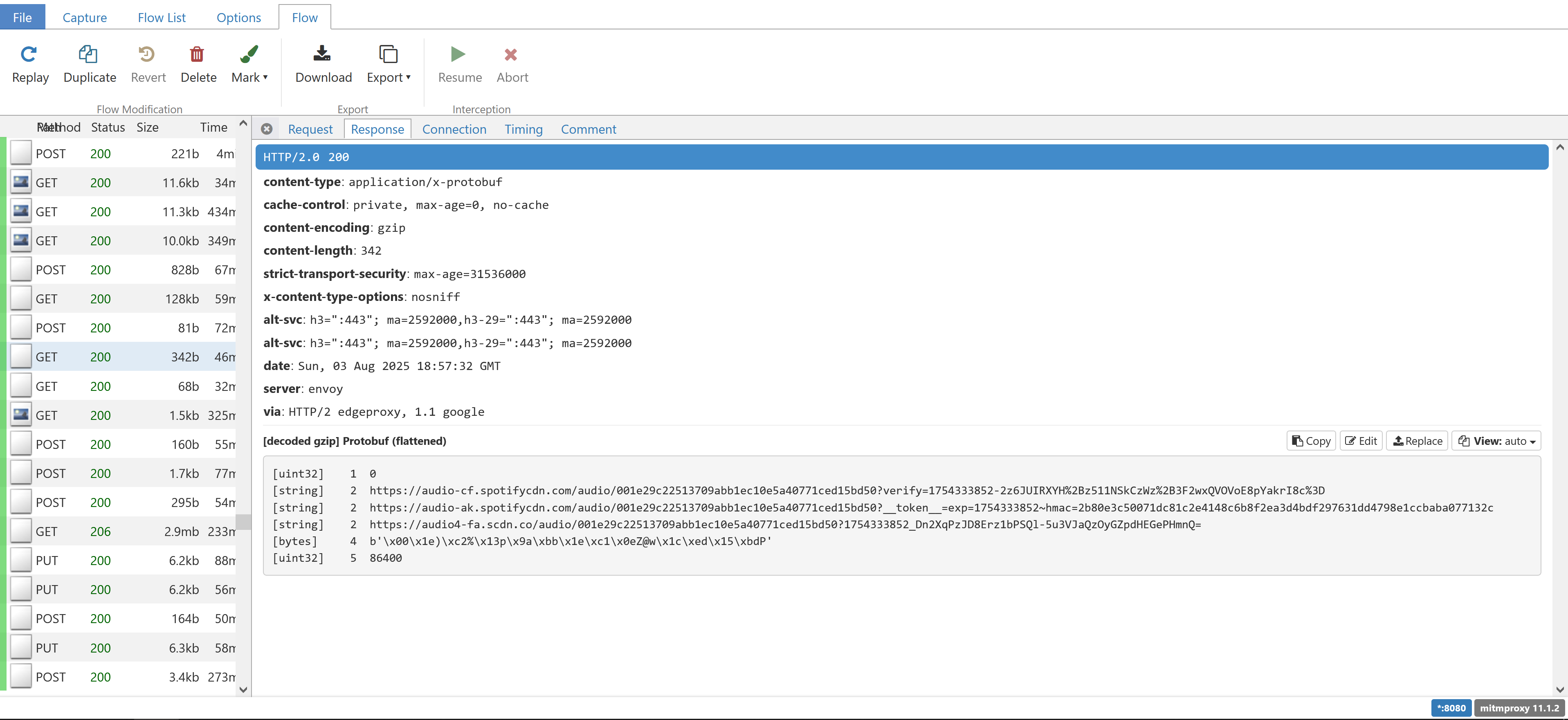Click the Replay flow icon
1568x720 pixels.
tap(29, 55)
